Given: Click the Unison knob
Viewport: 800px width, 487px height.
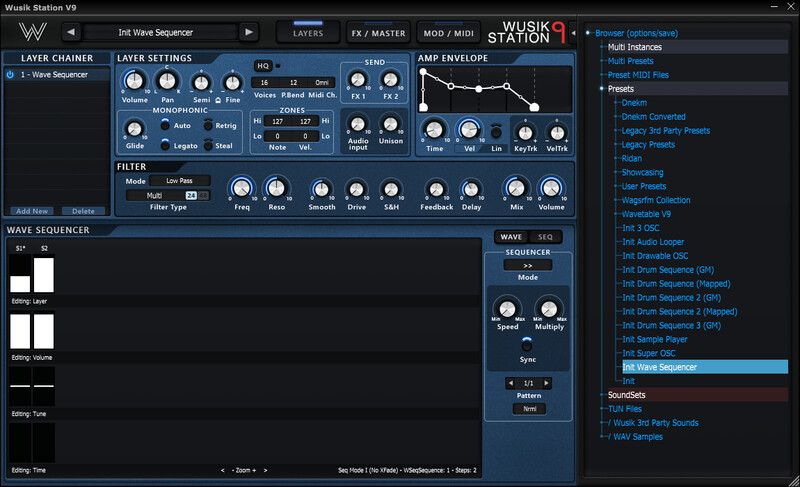Looking at the screenshot, I should click(x=390, y=124).
